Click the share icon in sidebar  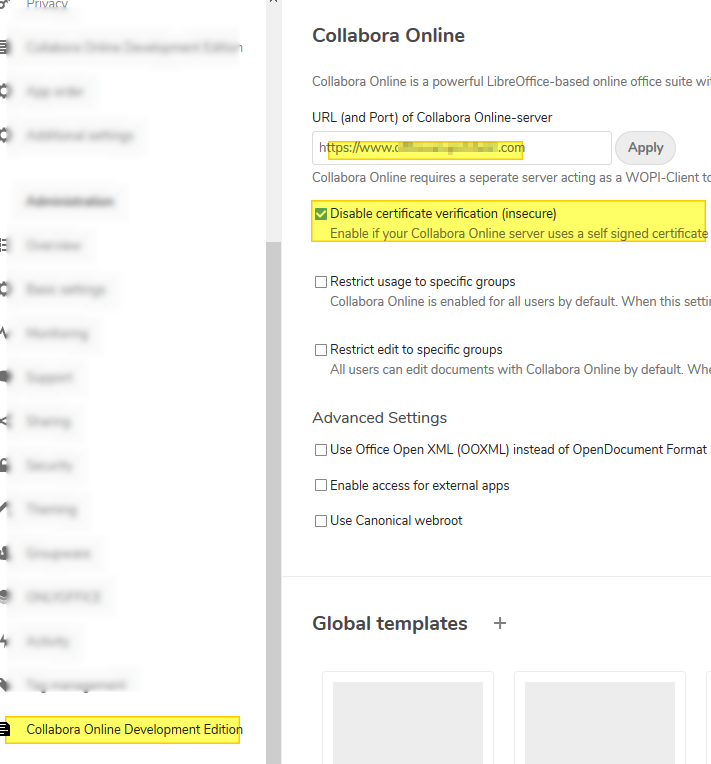click(x=4, y=421)
